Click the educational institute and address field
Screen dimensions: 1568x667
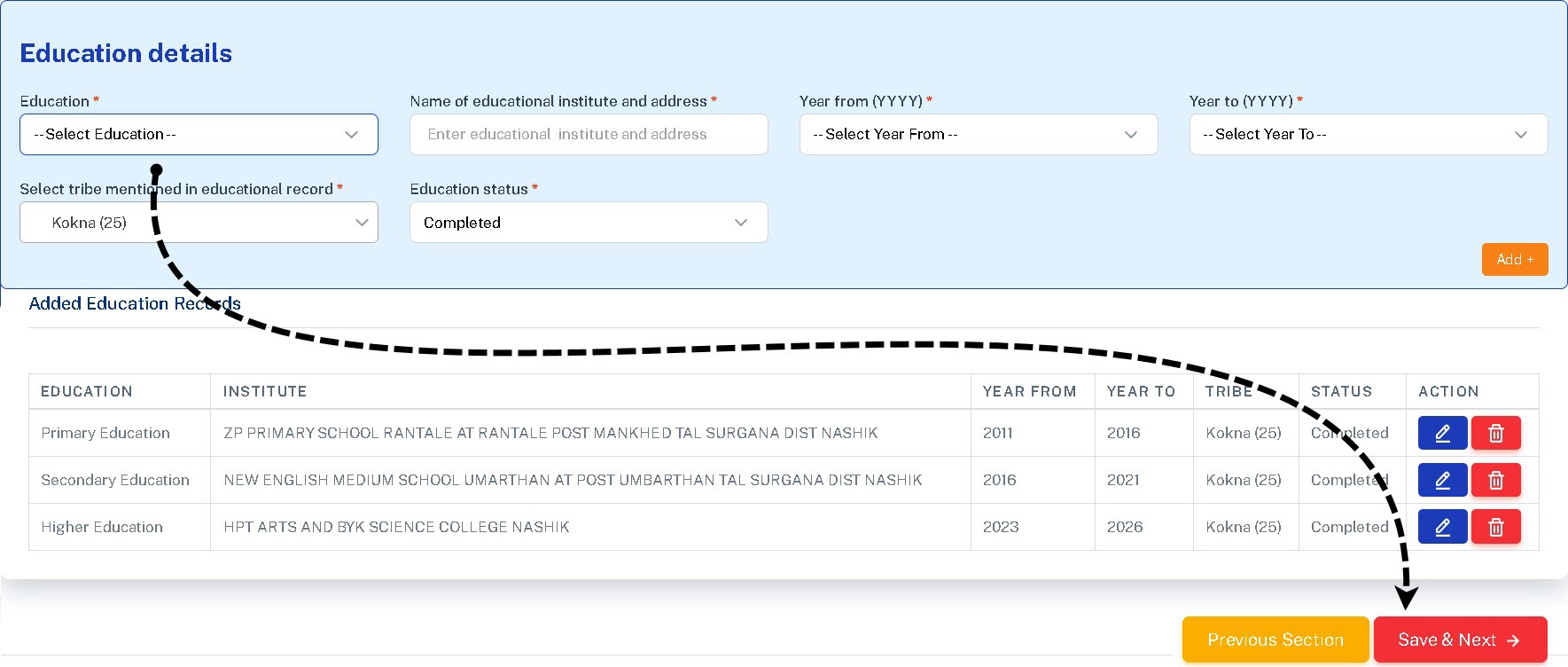(588, 135)
